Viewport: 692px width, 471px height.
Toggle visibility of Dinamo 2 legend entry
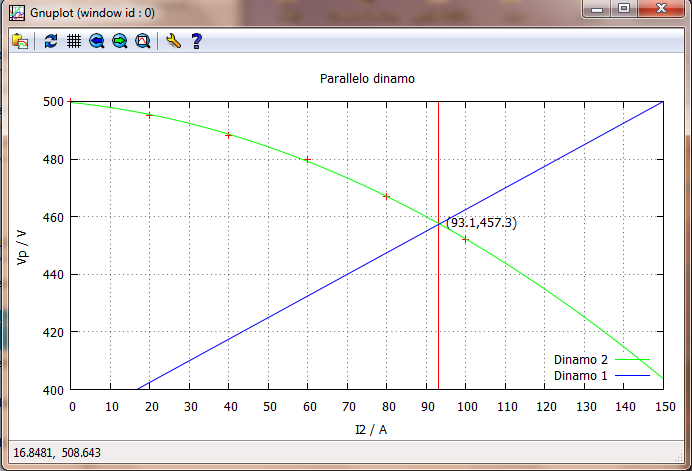[x=581, y=359]
